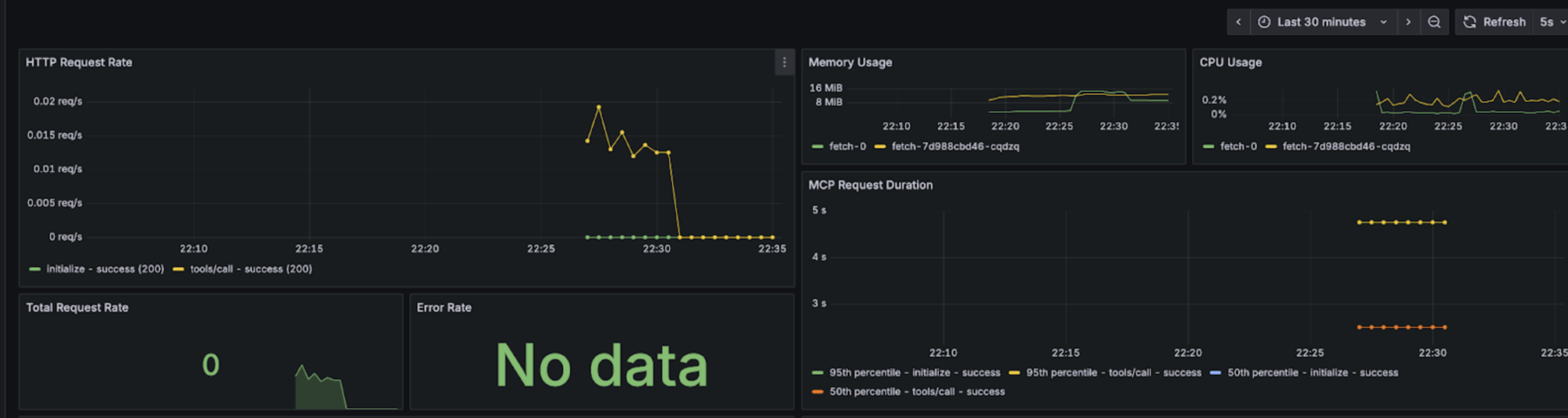This screenshot has width=1568, height=418.
Task: Click the CPU Usage panel title
Action: pos(1230,63)
